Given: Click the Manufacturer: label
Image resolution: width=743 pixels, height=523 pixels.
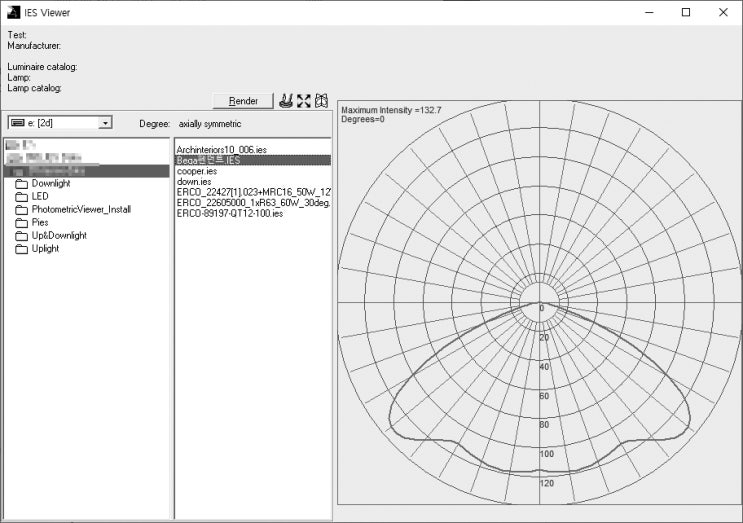Looking at the screenshot, I should click(34, 46).
